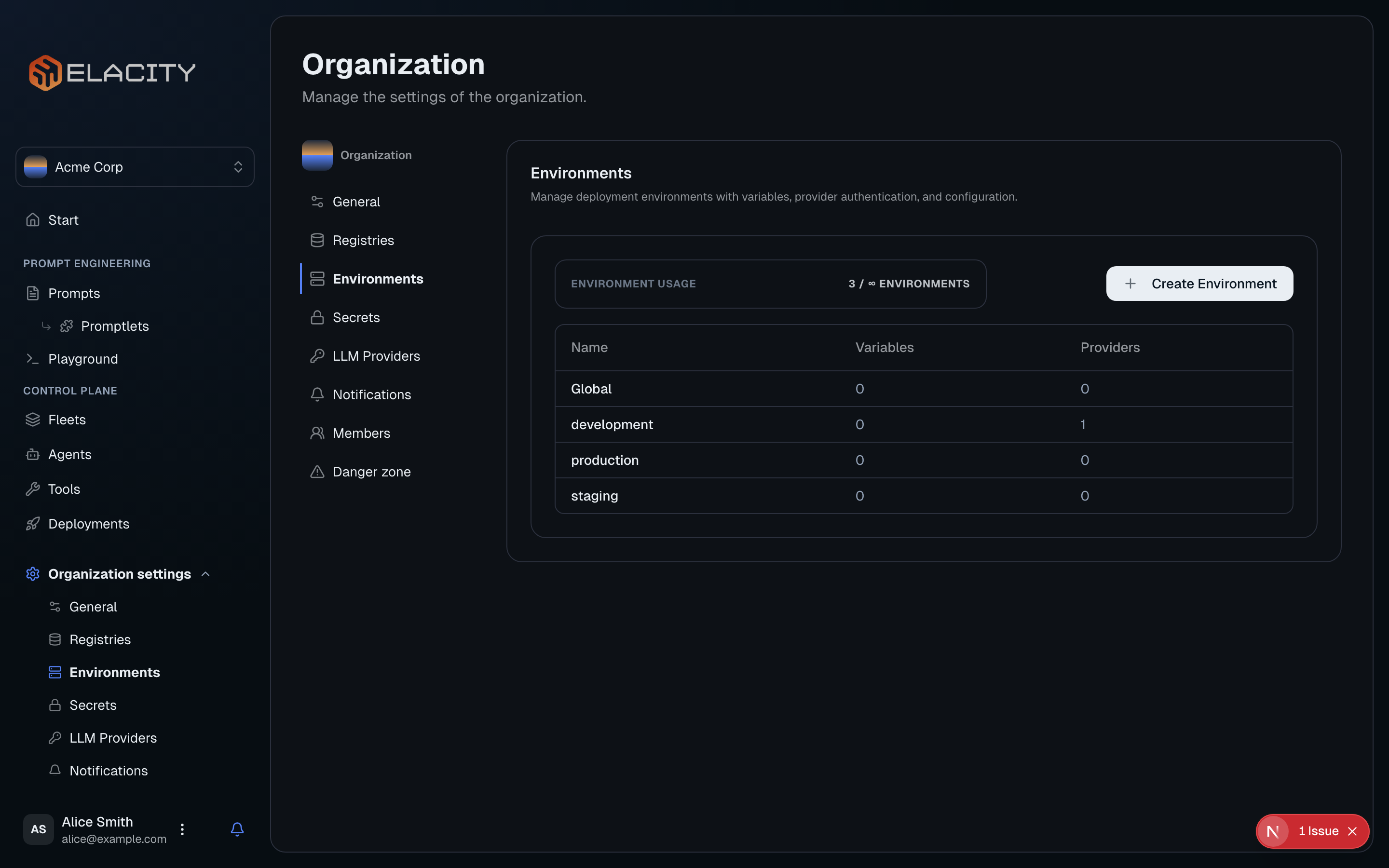The width and height of the screenshot is (1389, 868).
Task: Click the notification bell near Alice Smith
Action: (237, 829)
